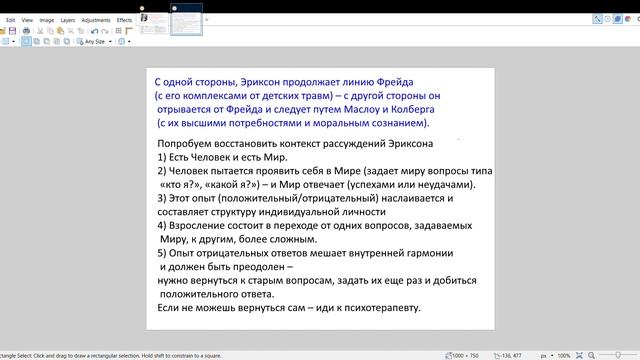Image resolution: width=640 pixels, height=360 pixels.
Task: Select Intersect selection mode
Action: coord(57,42)
